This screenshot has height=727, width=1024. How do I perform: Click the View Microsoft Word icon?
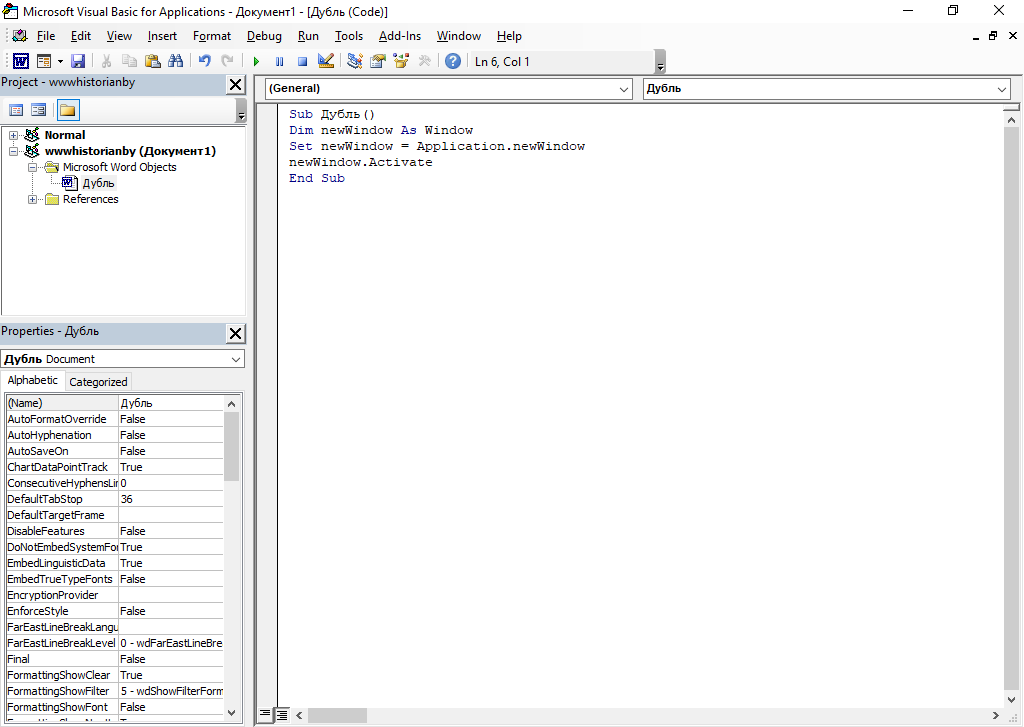pos(20,61)
